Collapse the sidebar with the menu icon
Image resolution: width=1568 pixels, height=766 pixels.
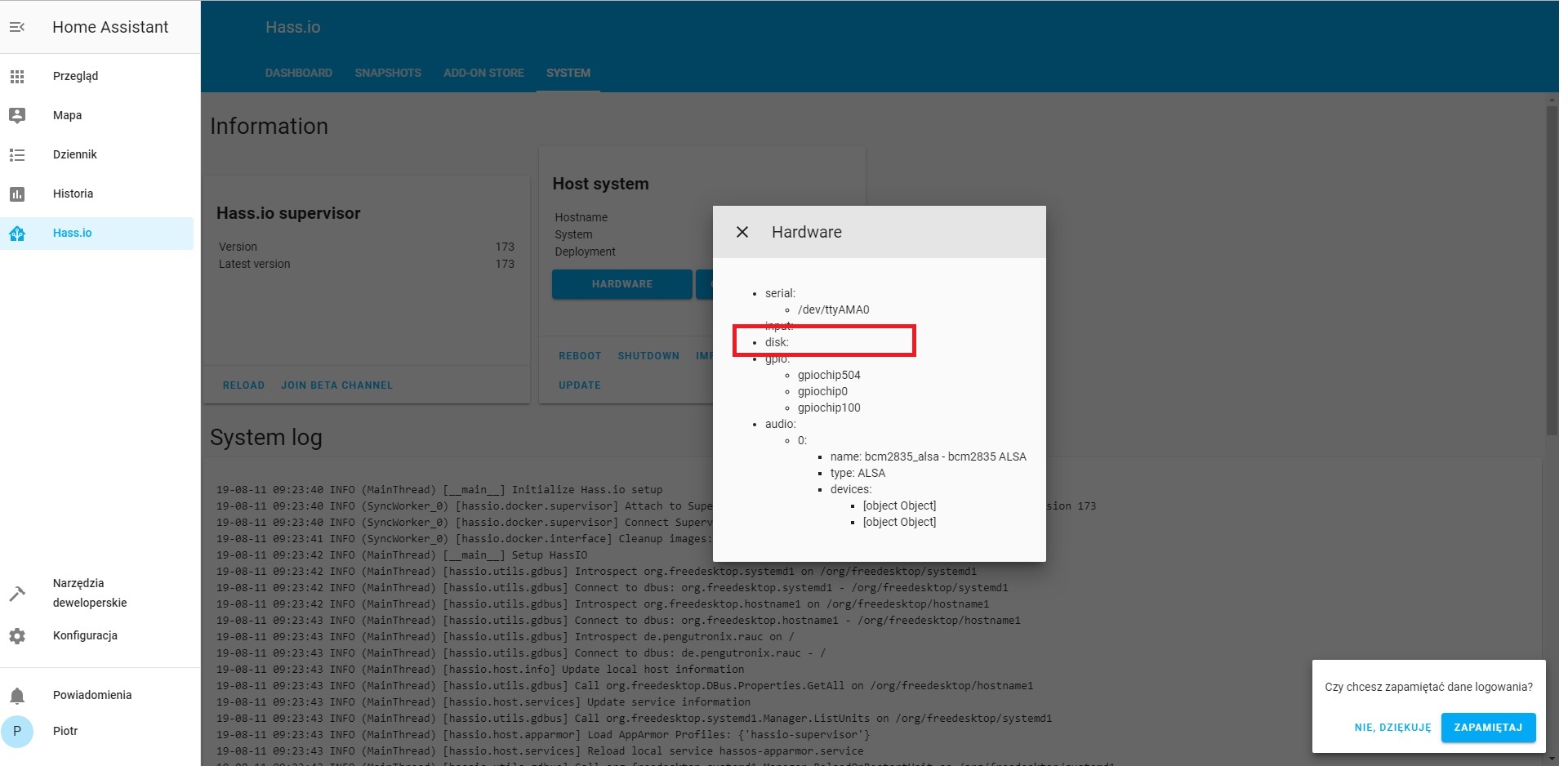click(17, 27)
